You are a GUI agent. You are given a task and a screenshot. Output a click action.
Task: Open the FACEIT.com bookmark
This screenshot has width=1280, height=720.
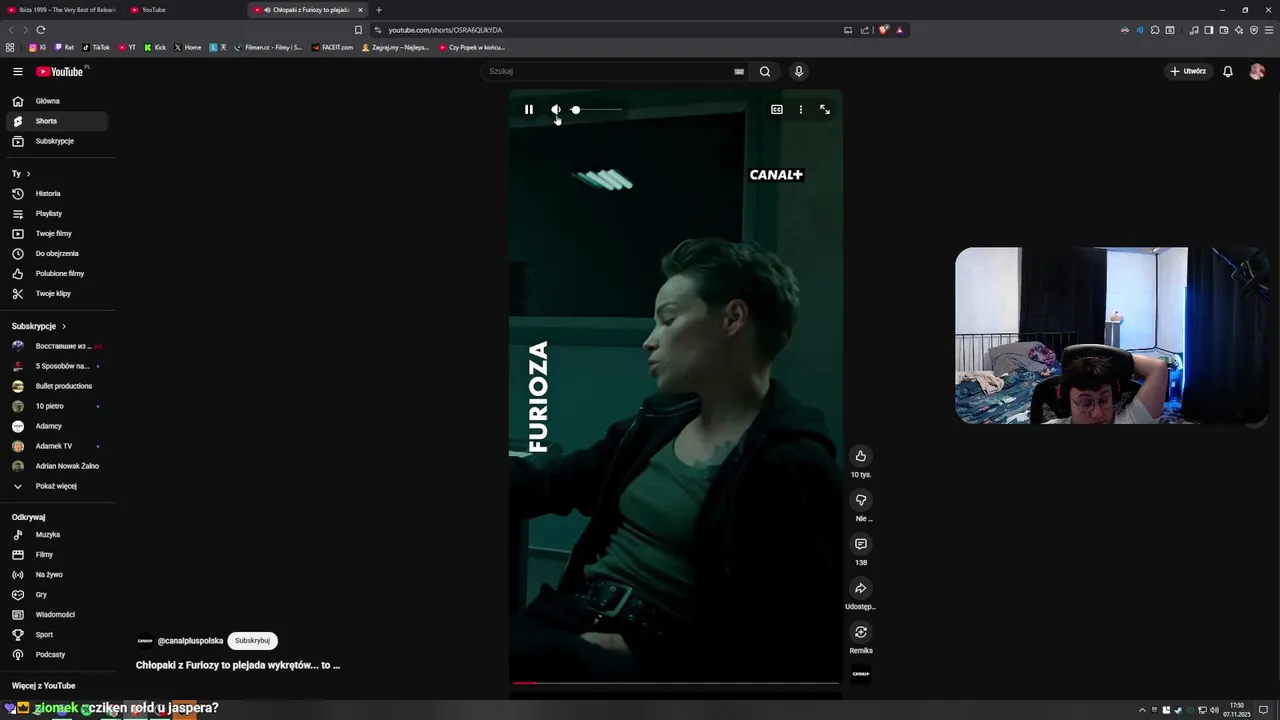coord(332,47)
